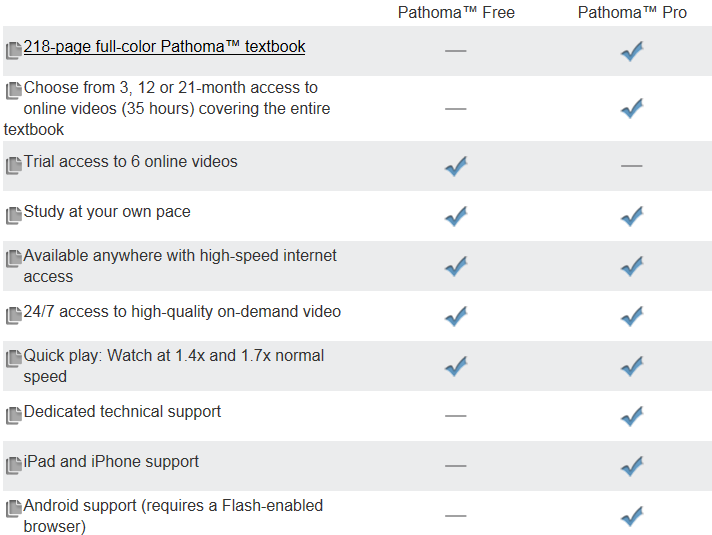Click the Pathoma Free column header
This screenshot has height=535, width=712.
456,13
